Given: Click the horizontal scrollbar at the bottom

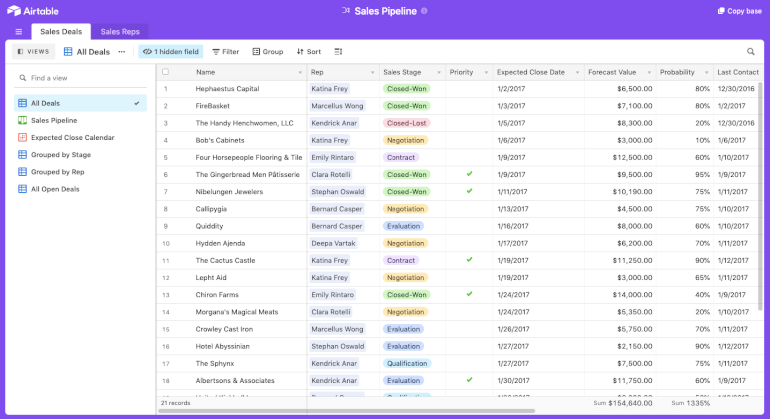Looking at the screenshot, I should (x=346, y=411).
